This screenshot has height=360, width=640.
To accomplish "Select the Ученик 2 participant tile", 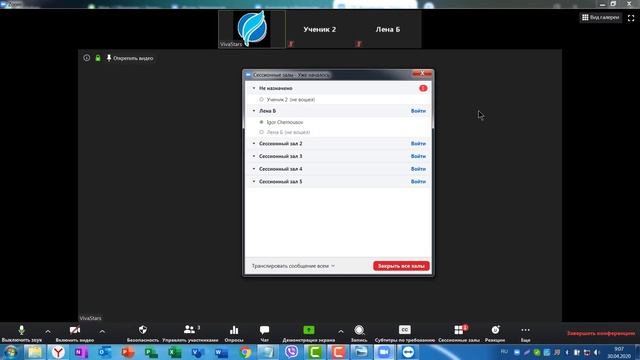I will click(320, 29).
